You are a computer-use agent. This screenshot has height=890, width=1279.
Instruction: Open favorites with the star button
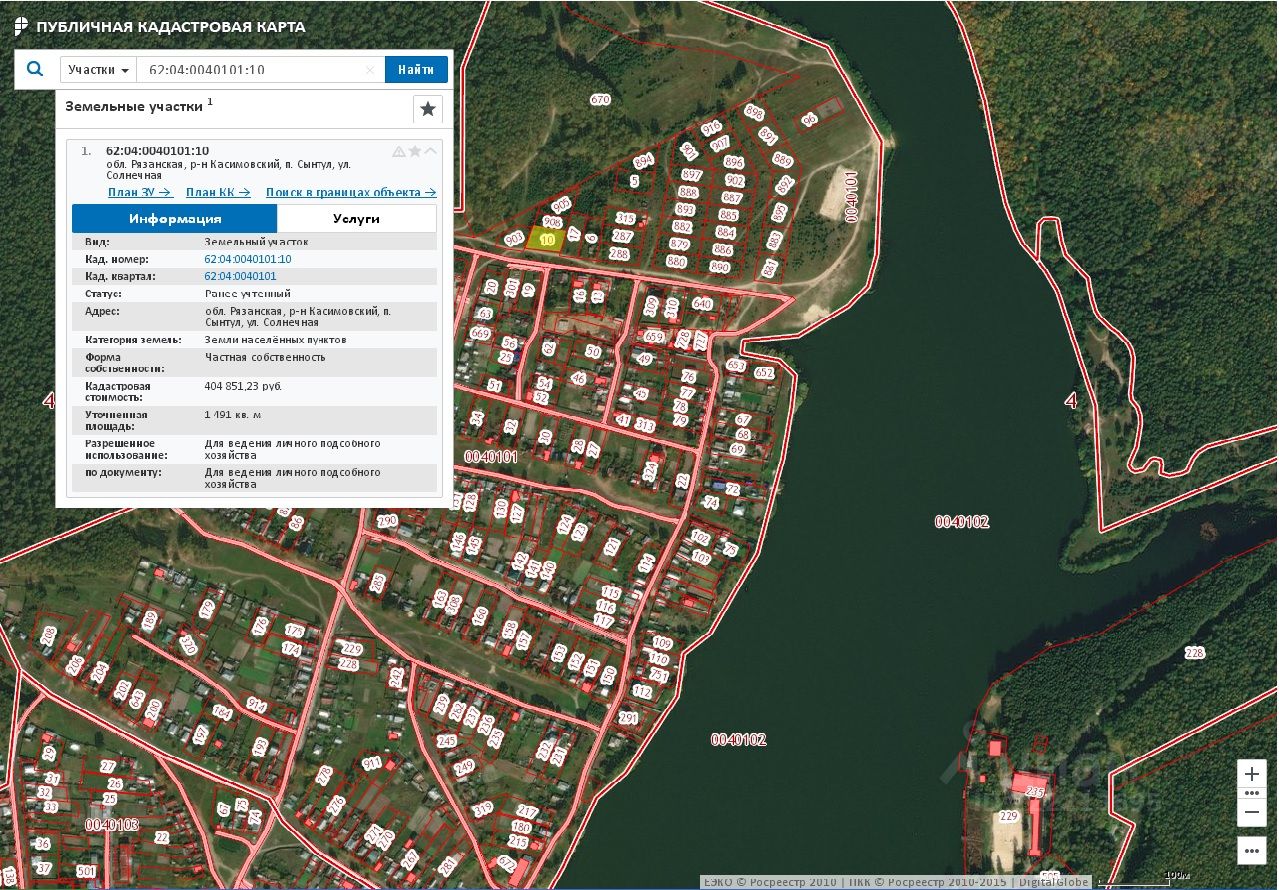coord(428,109)
